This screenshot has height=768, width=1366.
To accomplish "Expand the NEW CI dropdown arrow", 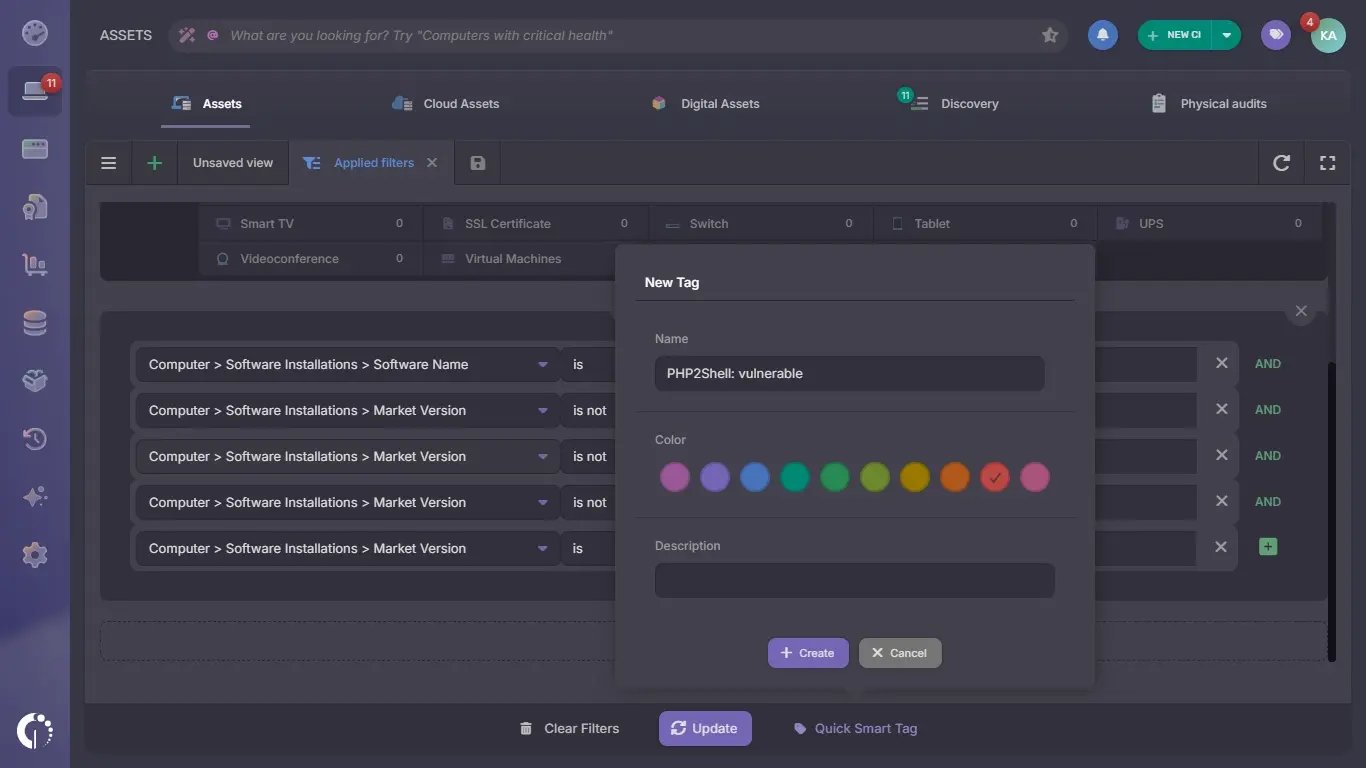I will 1226,35.
